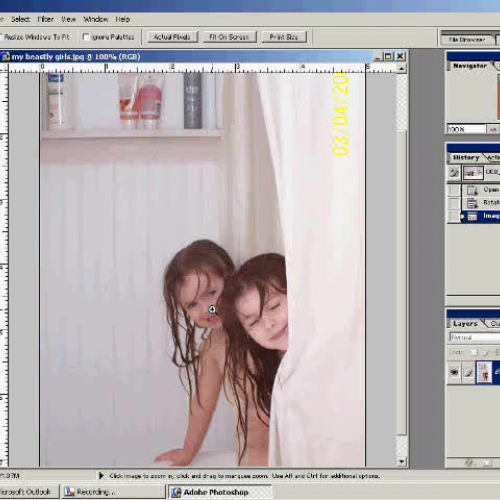Minimize the my beastly girls.jpg document window
This screenshot has width=500, height=500.
pyautogui.click(x=377, y=56)
